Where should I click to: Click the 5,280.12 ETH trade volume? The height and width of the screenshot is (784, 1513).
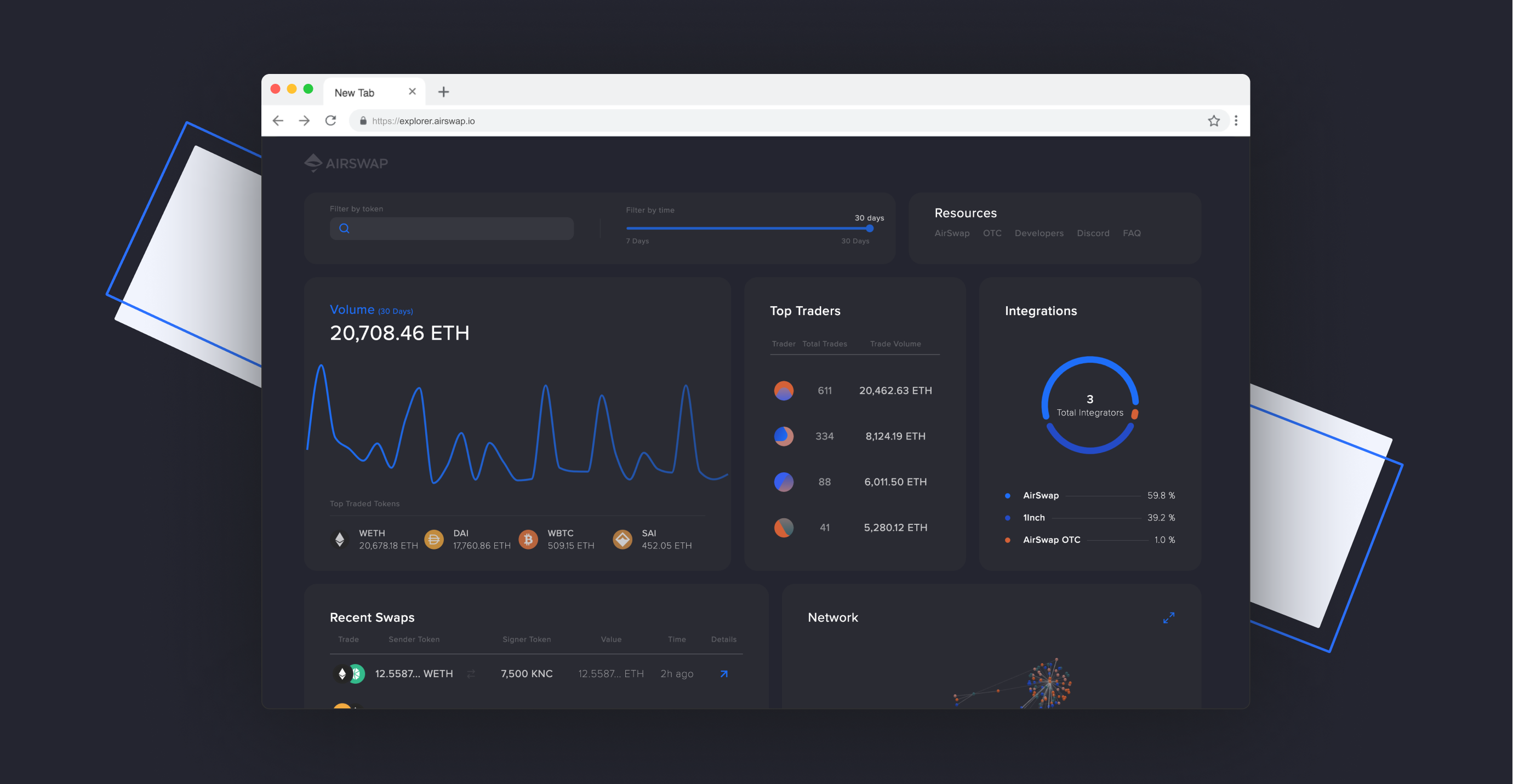895,528
